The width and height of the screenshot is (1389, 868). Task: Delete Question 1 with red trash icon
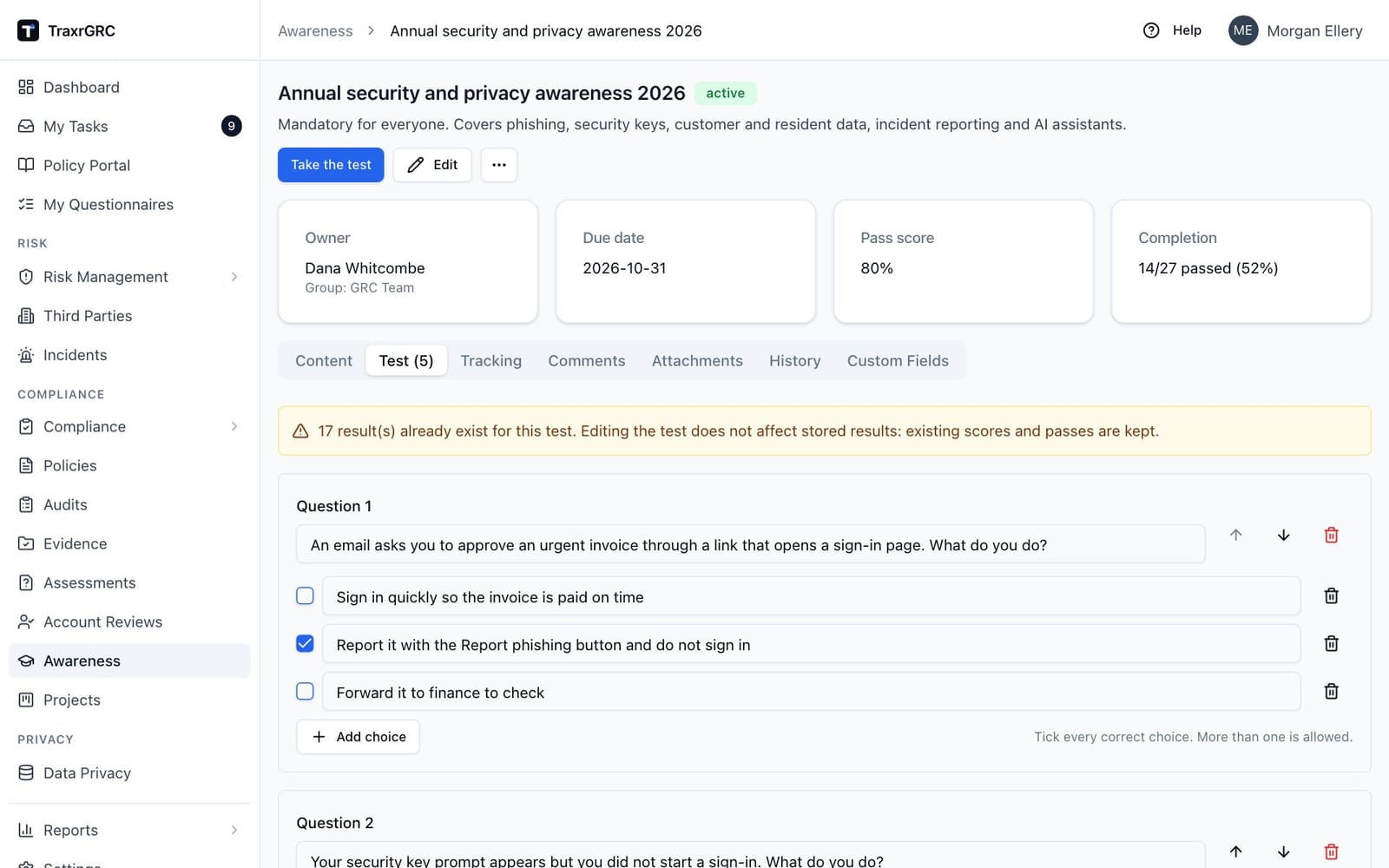pos(1331,535)
